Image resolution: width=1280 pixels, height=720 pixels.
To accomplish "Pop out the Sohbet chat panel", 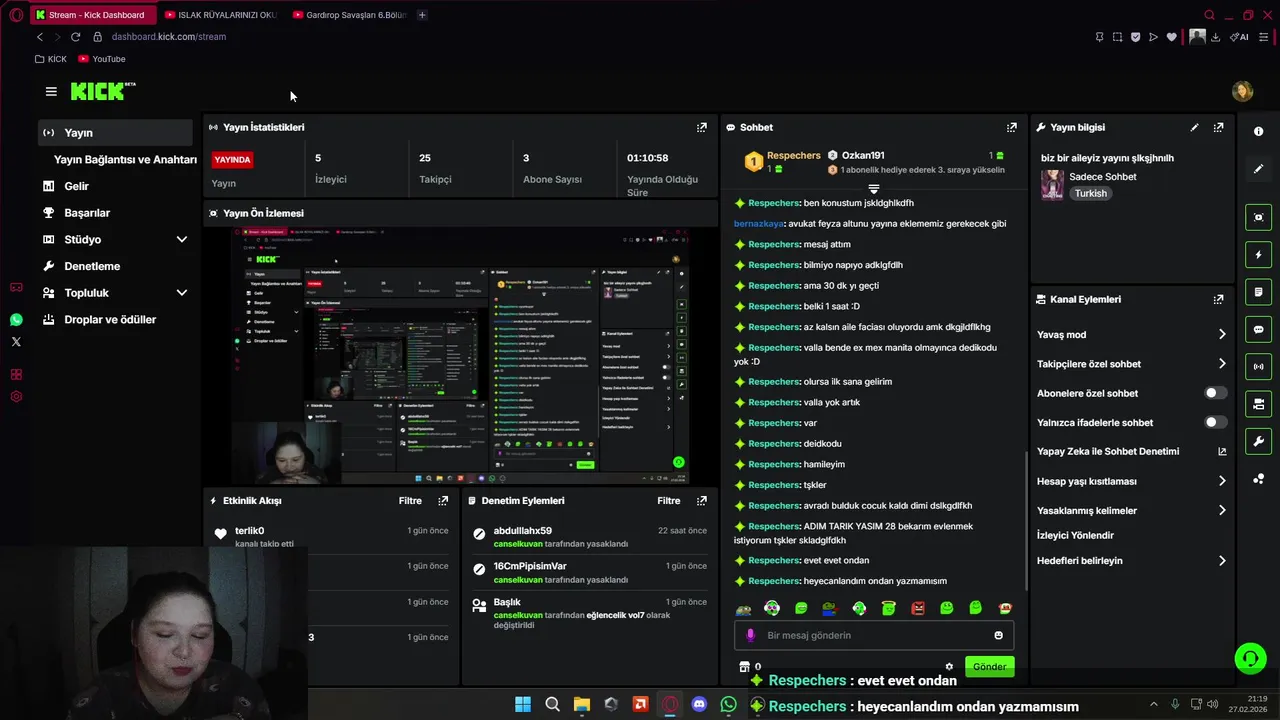I will click(1012, 127).
